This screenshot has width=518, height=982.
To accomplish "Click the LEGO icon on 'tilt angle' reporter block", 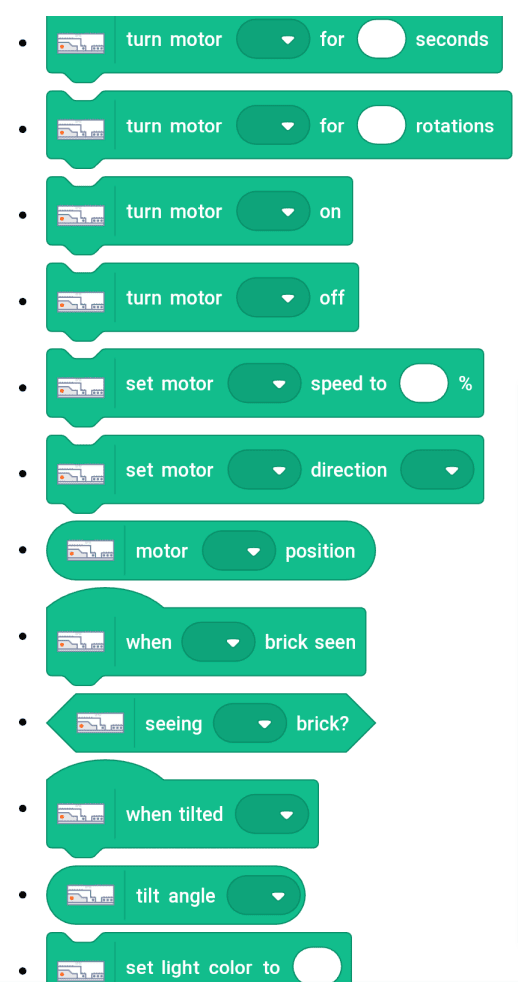I will pos(91,896).
